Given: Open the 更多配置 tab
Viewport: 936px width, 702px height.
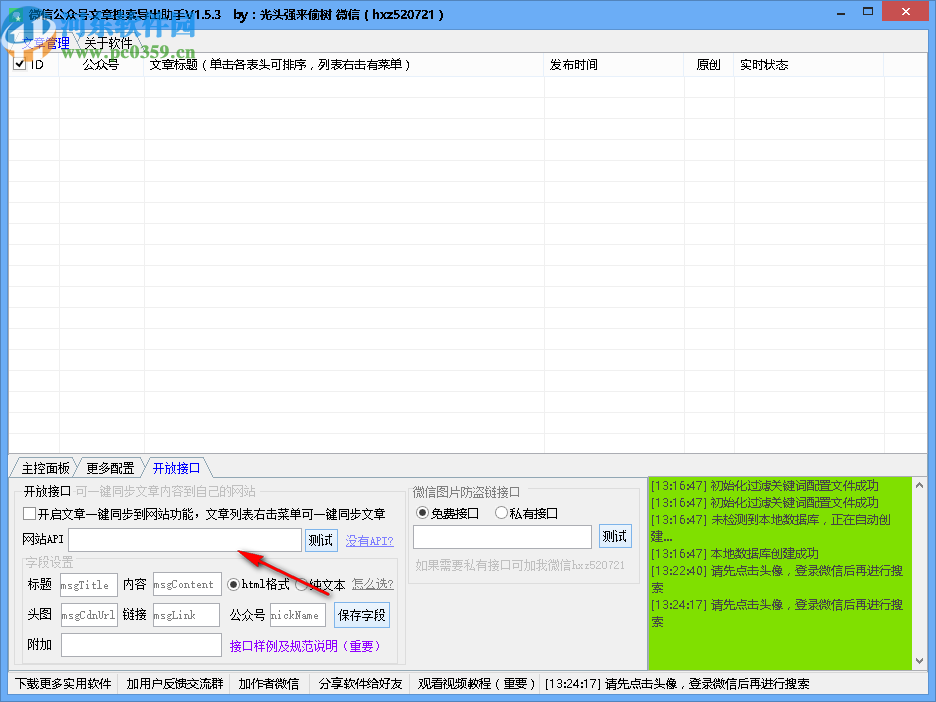Looking at the screenshot, I should tap(110, 467).
